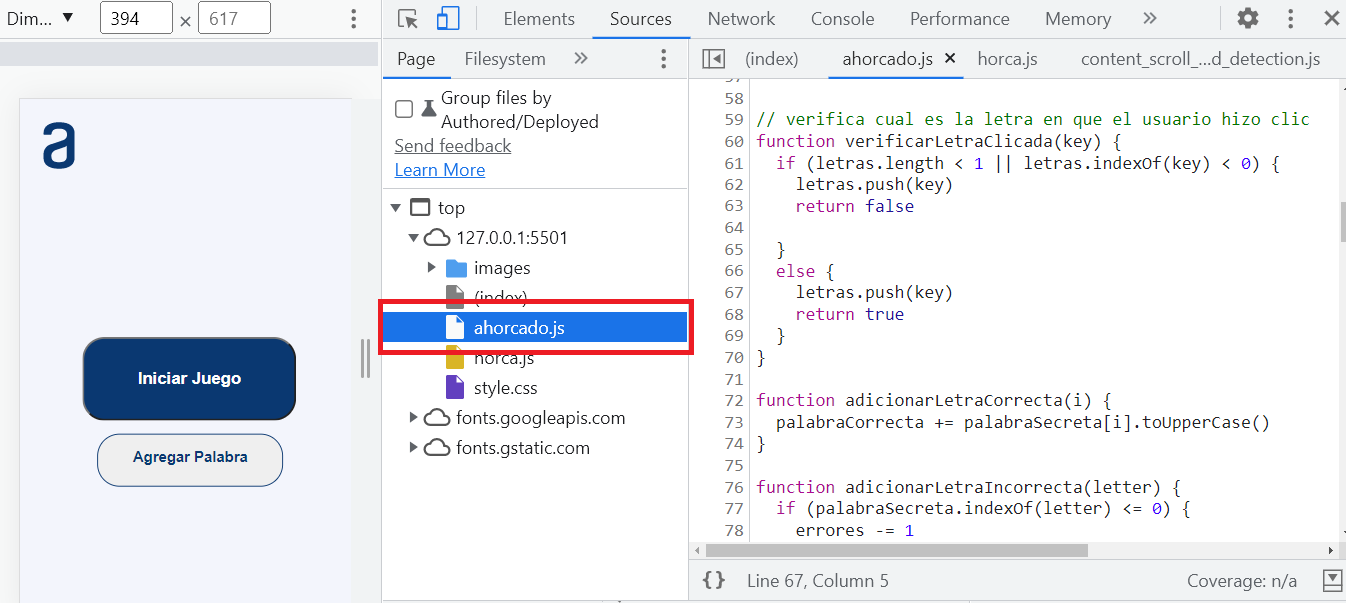Pretty print code with braces icon
1346x603 pixels.
[713, 581]
